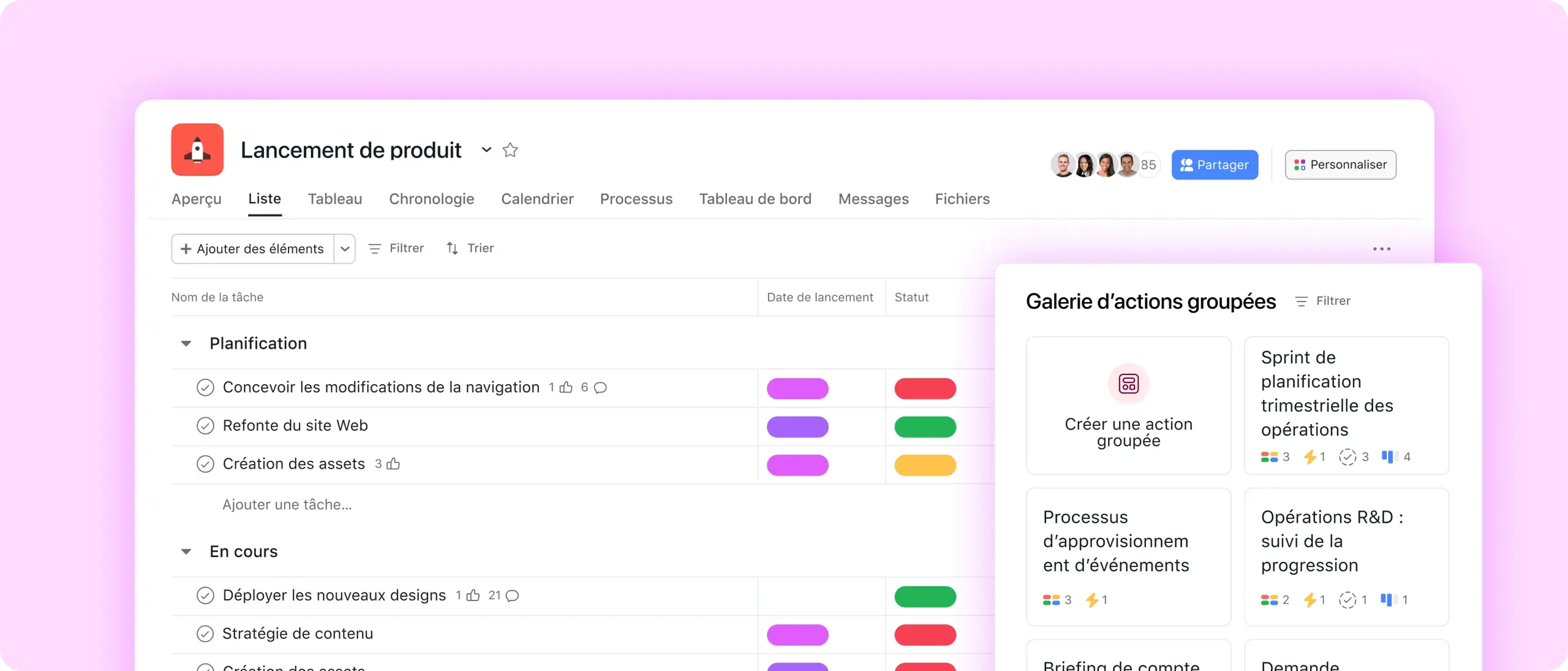The width and height of the screenshot is (1568, 671).
Task: Click the pink date pill for Concevoir row
Action: [797, 389]
